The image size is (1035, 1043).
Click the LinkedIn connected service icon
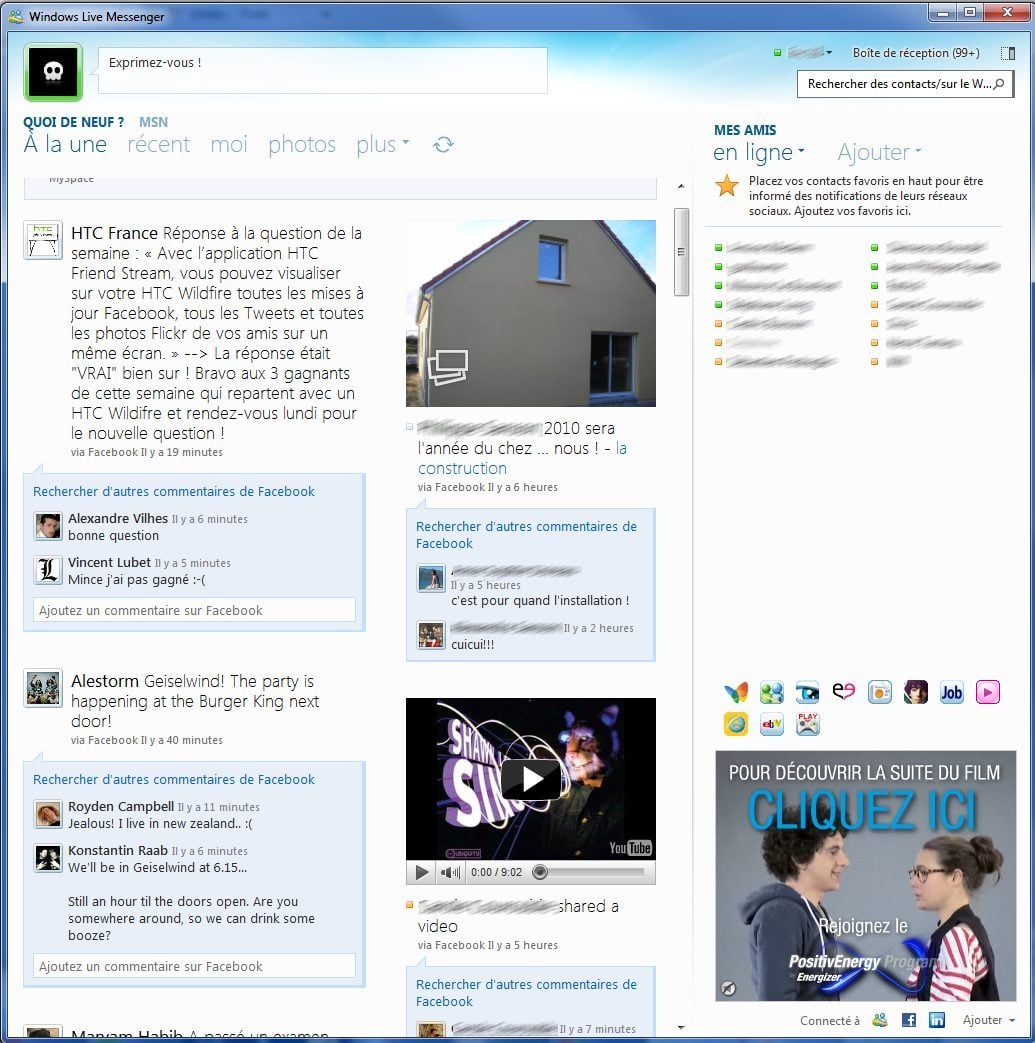pyautogui.click(x=936, y=1020)
